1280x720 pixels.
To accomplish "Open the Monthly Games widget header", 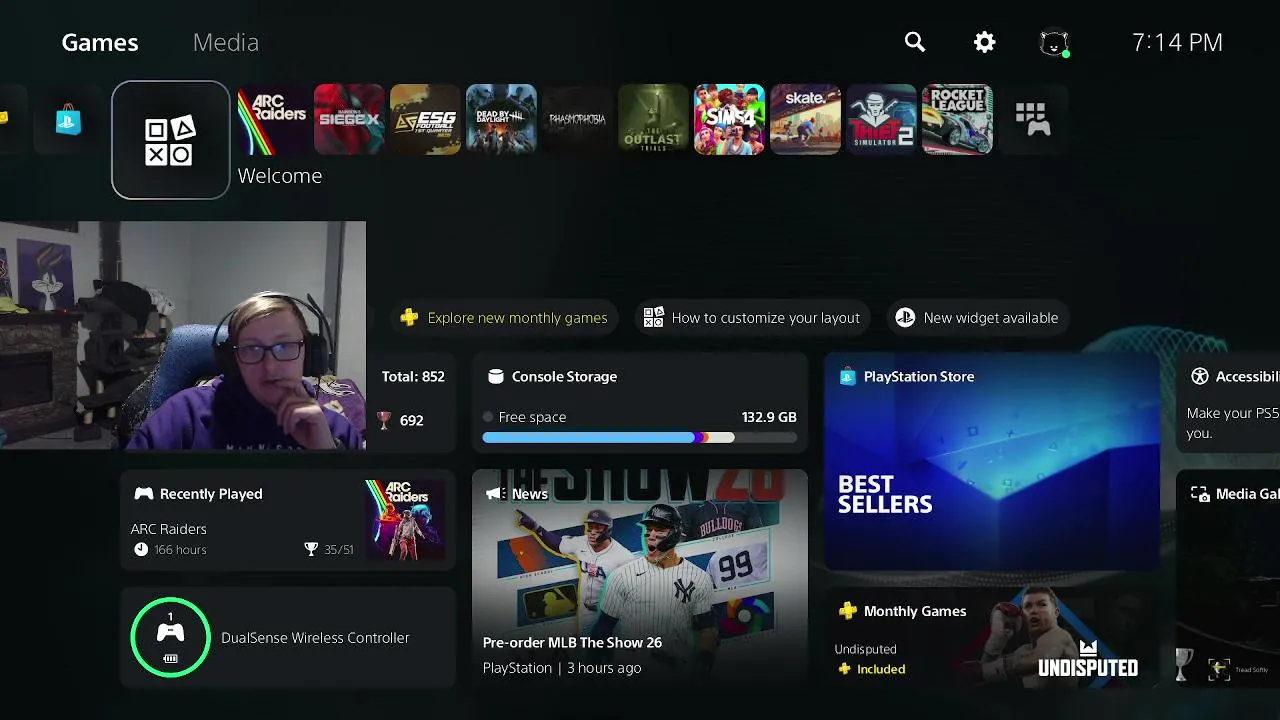I will tap(903, 611).
